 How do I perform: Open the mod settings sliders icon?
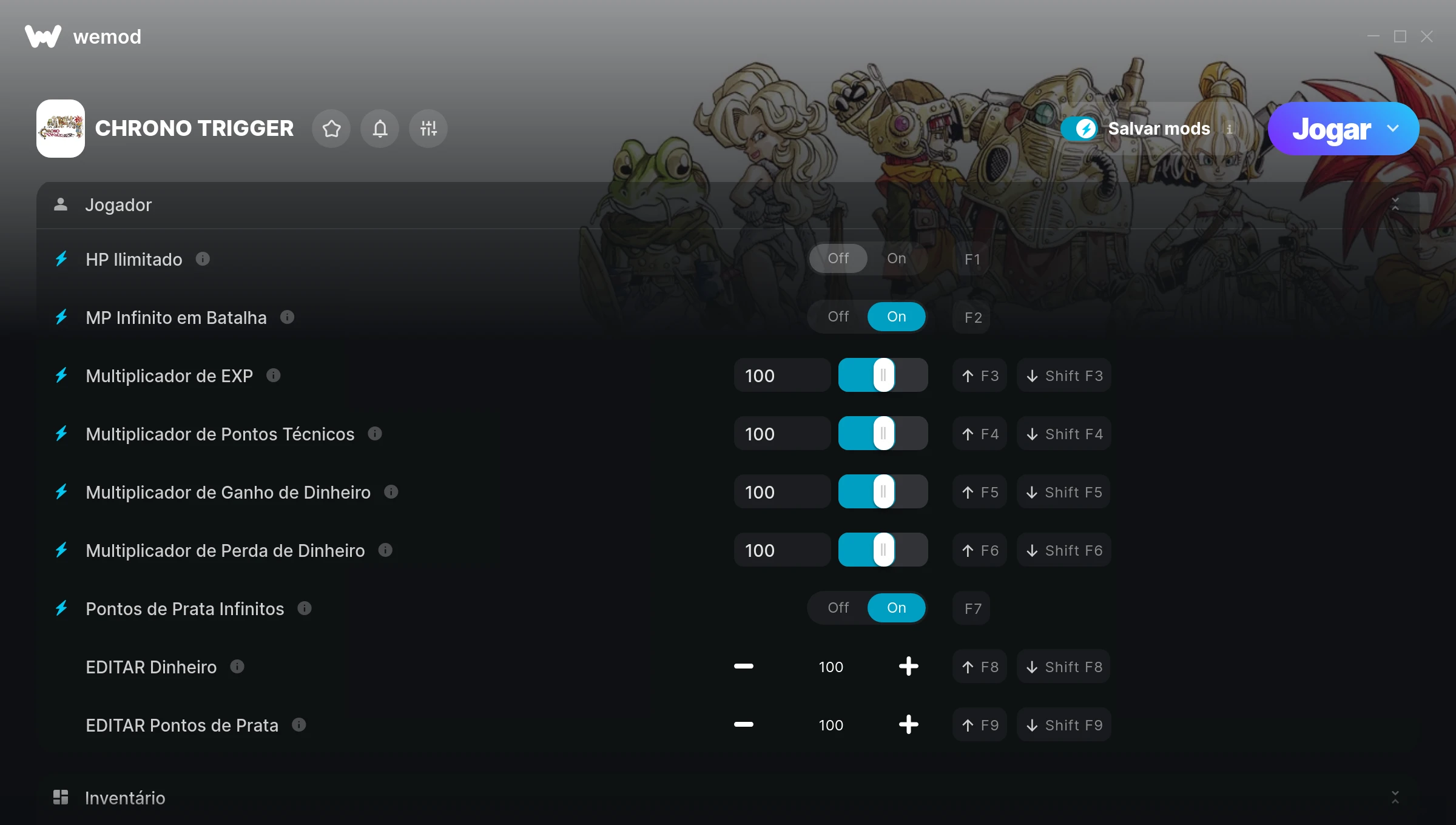coord(428,129)
